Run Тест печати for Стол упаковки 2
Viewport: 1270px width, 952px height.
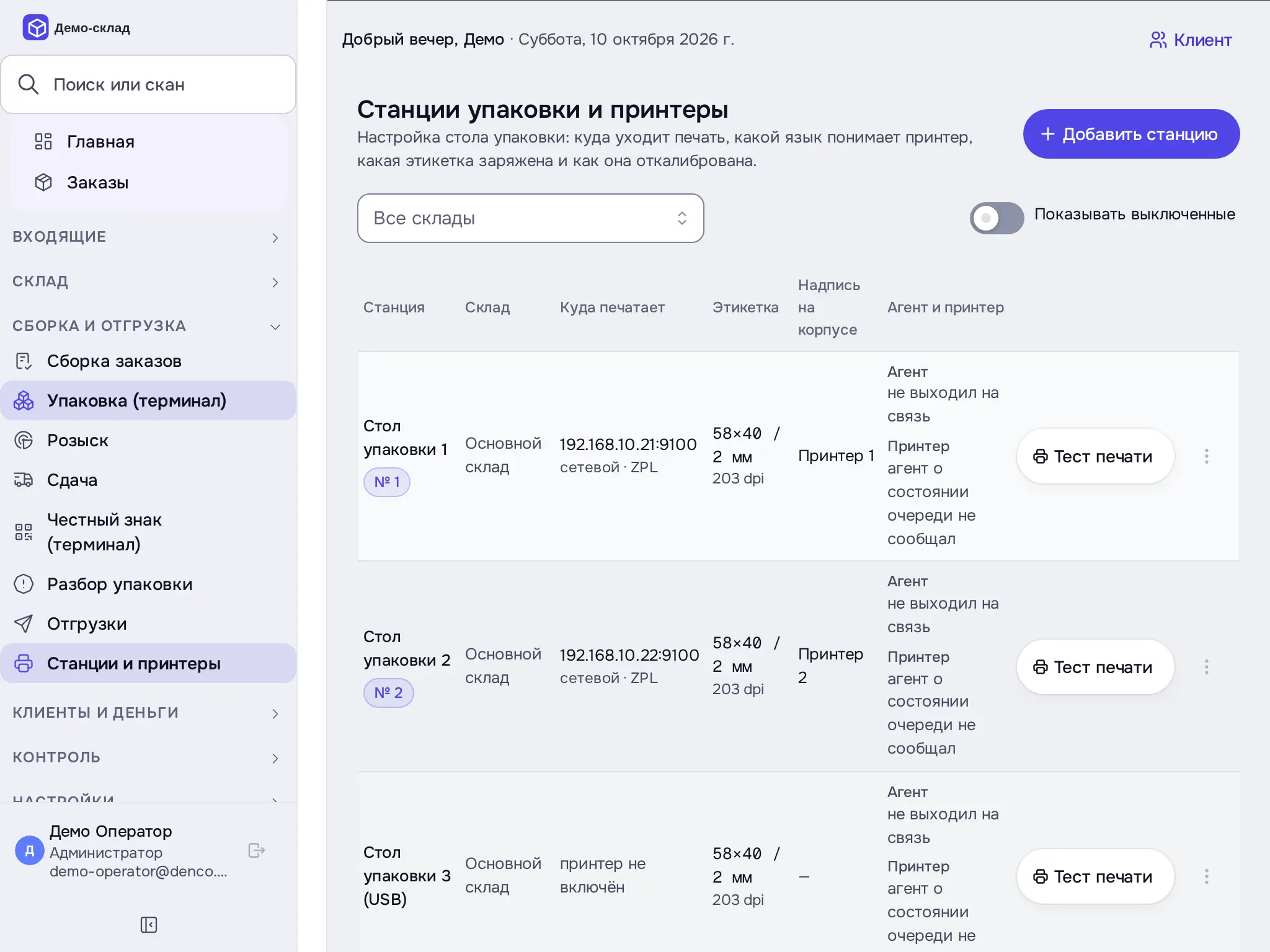(1095, 667)
